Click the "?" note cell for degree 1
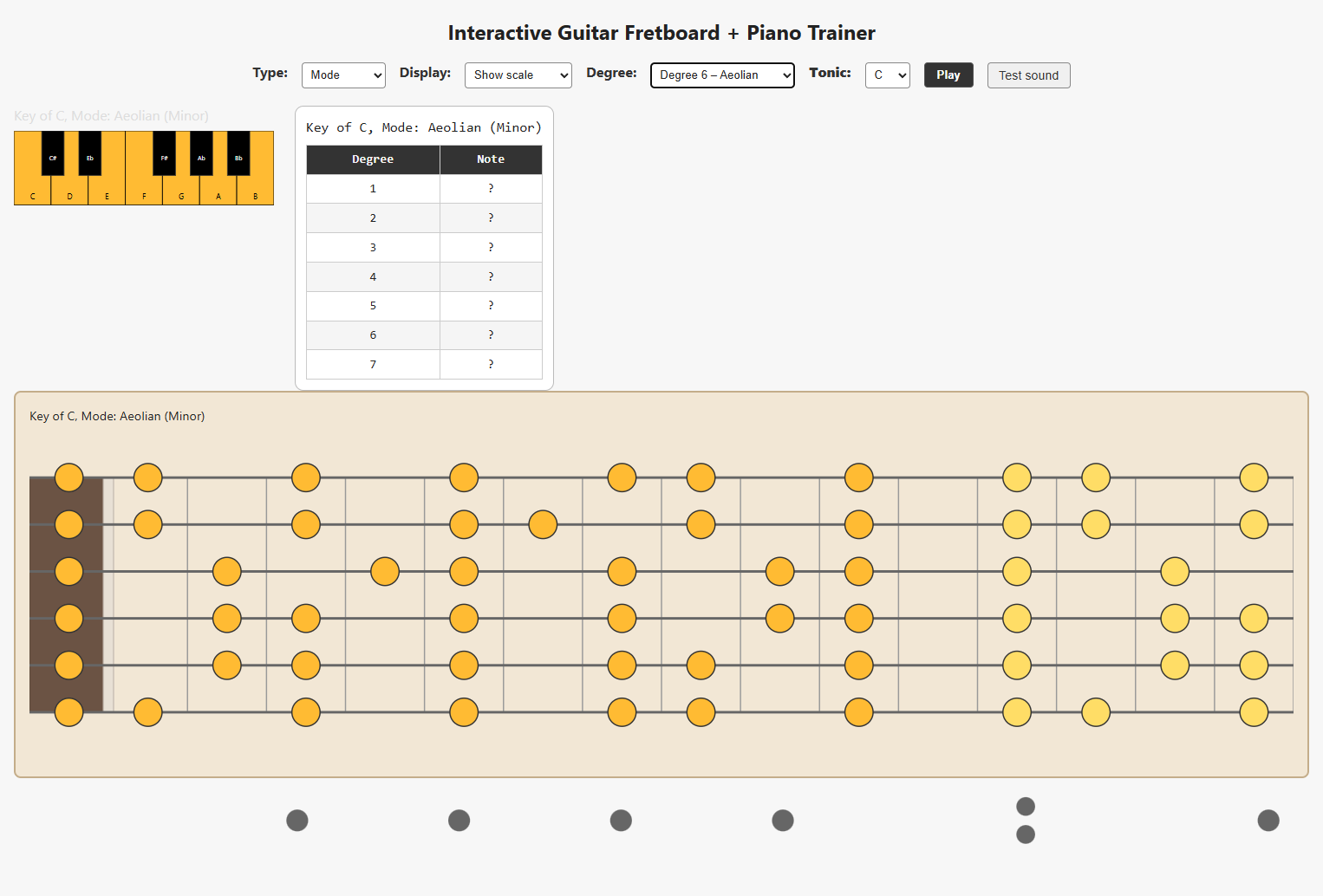 coord(491,189)
